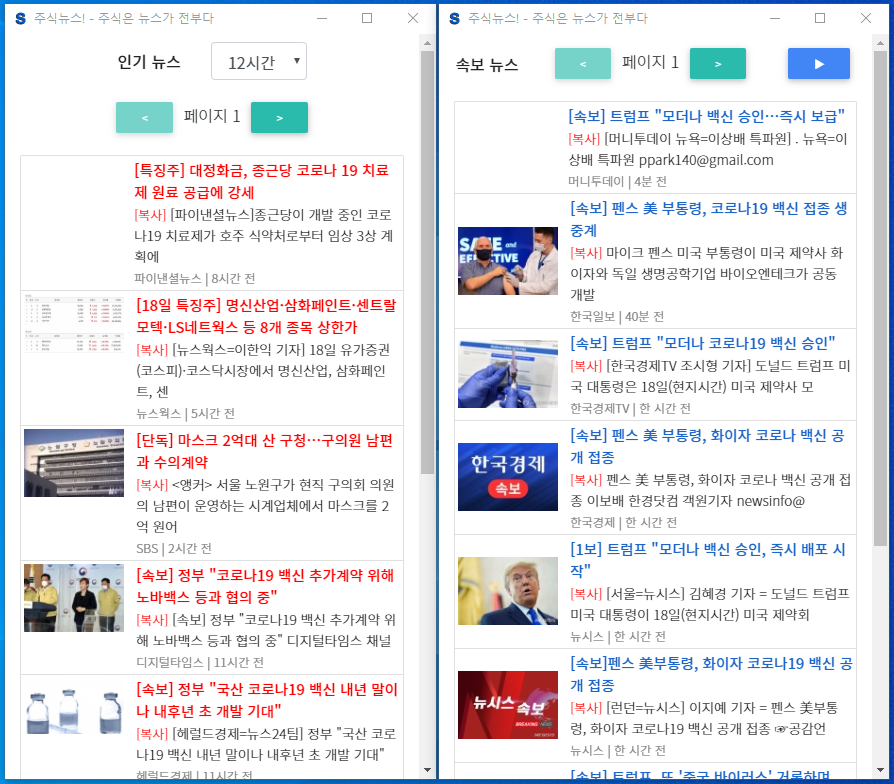The width and height of the screenshot is (894, 784).
Task: Open article 정부 국산 코로나19 백신 내년 말
Action: point(267,700)
